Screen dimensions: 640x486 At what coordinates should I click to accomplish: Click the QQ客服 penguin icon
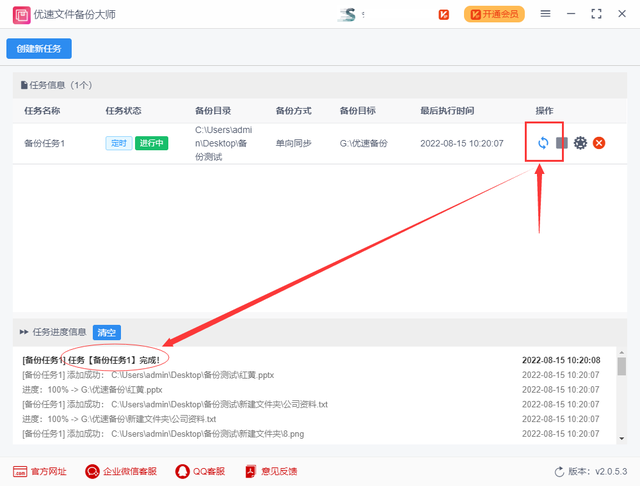click(x=182, y=471)
